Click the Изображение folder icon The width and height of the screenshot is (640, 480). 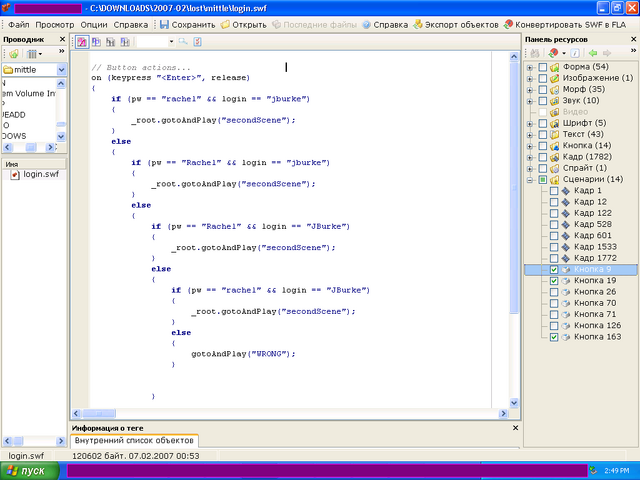point(554,78)
